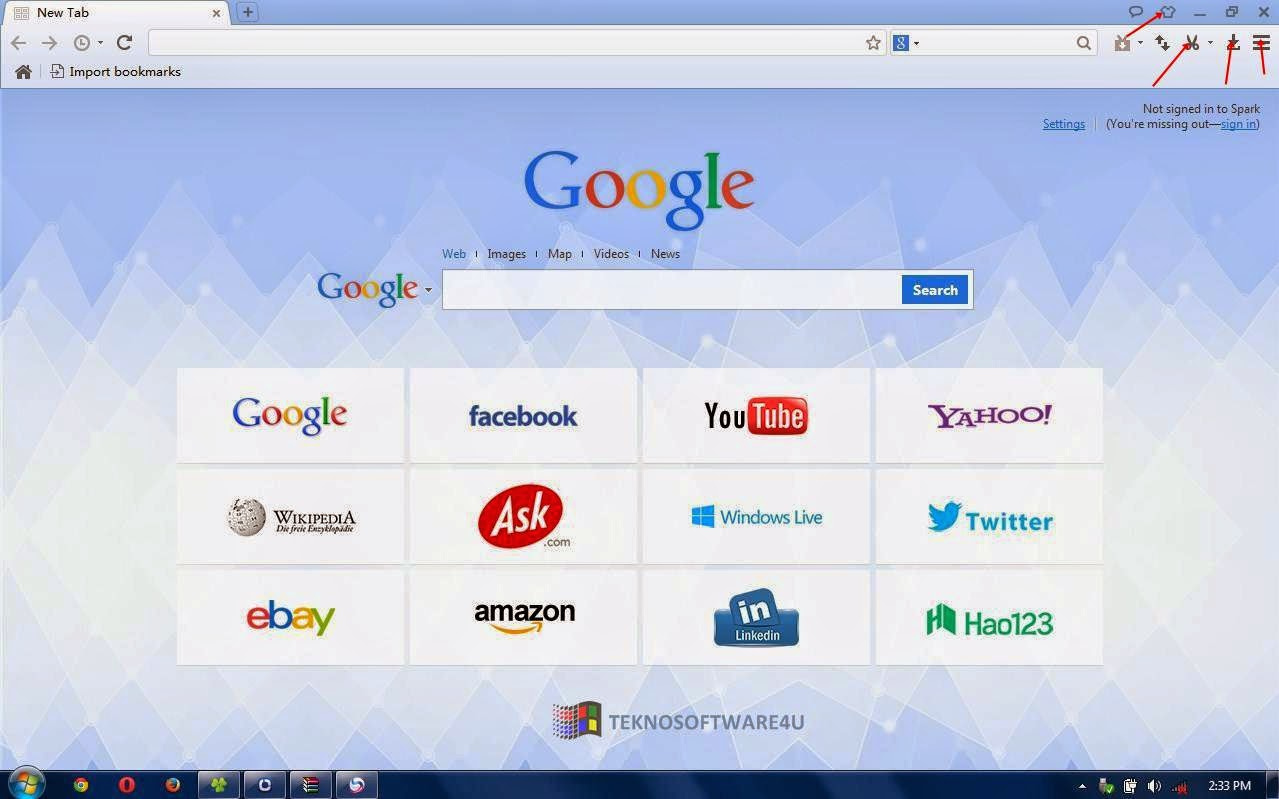Image resolution: width=1279 pixels, height=799 pixels.
Task: Open the YouTube speed dial tile
Action: click(756, 415)
